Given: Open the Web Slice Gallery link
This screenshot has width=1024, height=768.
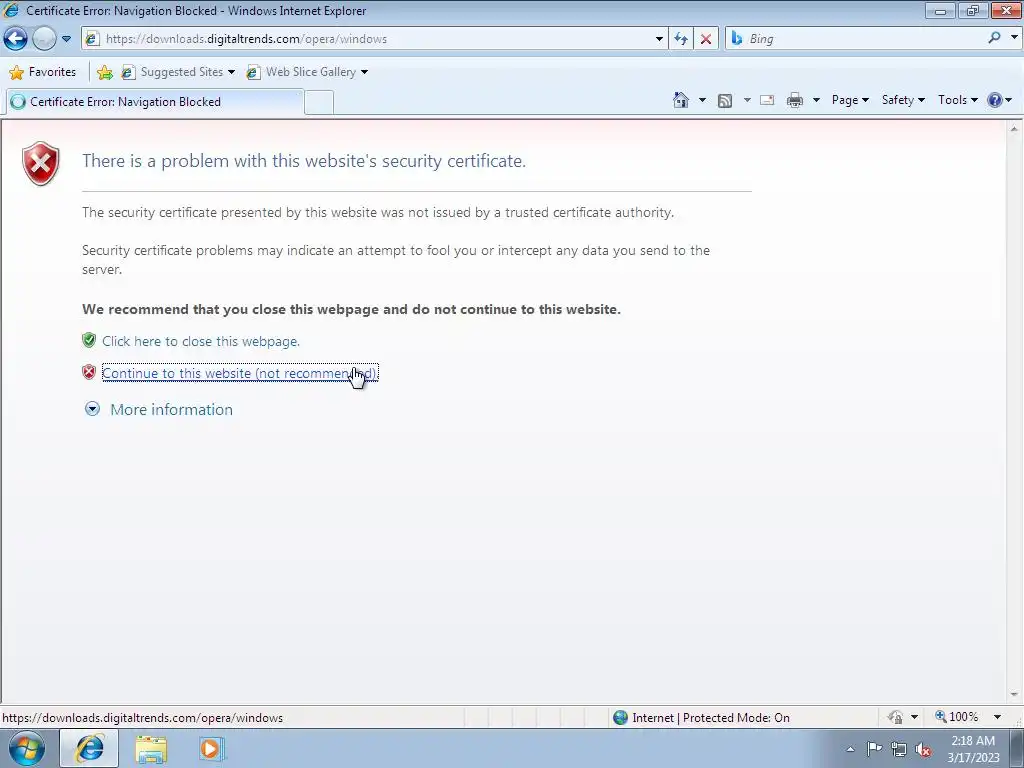Looking at the screenshot, I should coord(306,72).
